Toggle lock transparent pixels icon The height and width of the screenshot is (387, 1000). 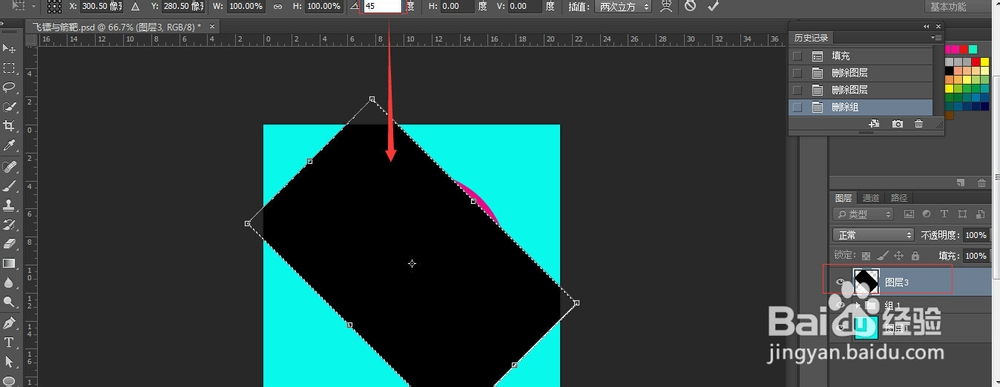(x=866, y=256)
